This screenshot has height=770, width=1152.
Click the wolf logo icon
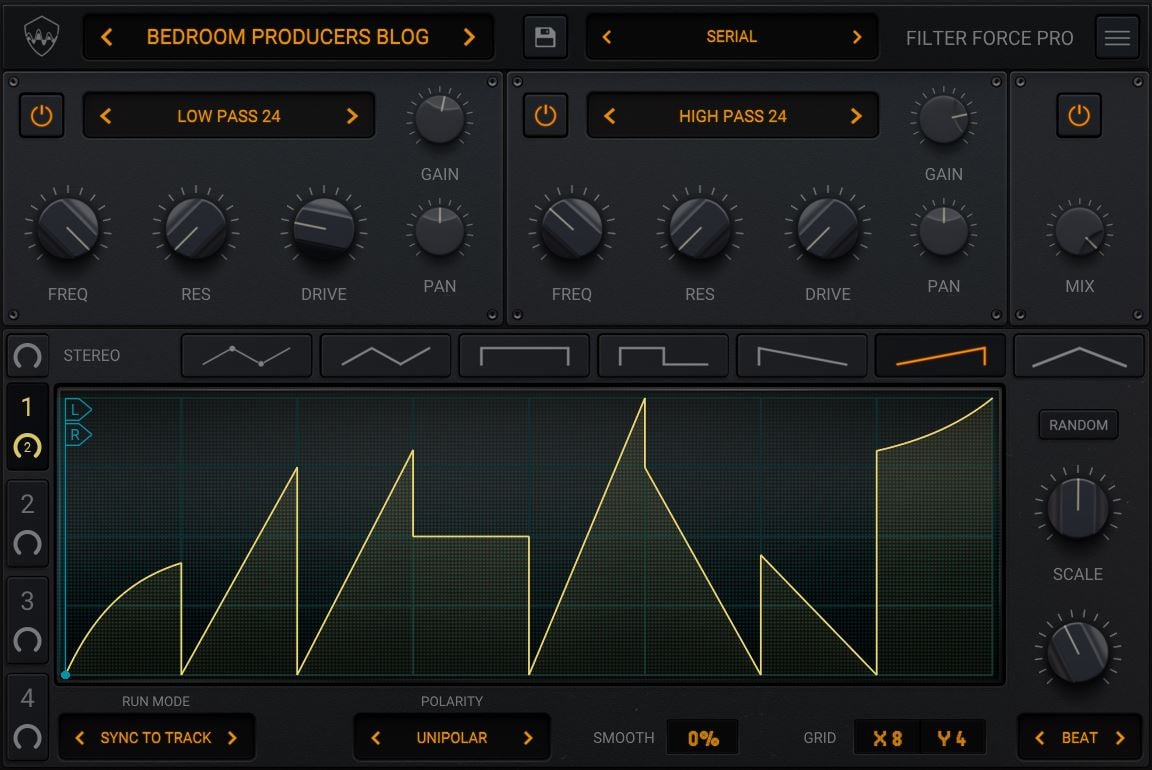41,38
